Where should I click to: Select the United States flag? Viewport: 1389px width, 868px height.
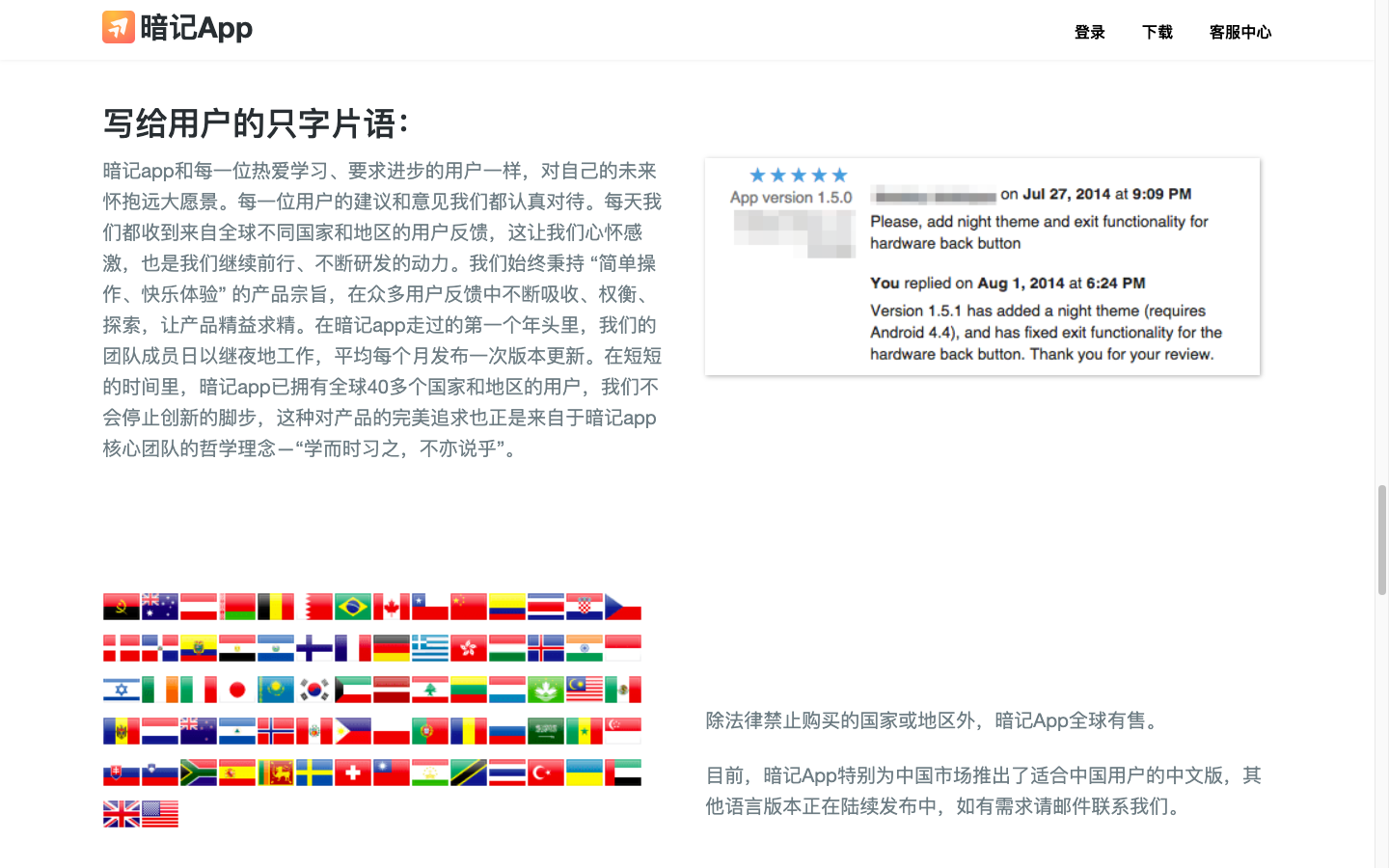tap(160, 814)
